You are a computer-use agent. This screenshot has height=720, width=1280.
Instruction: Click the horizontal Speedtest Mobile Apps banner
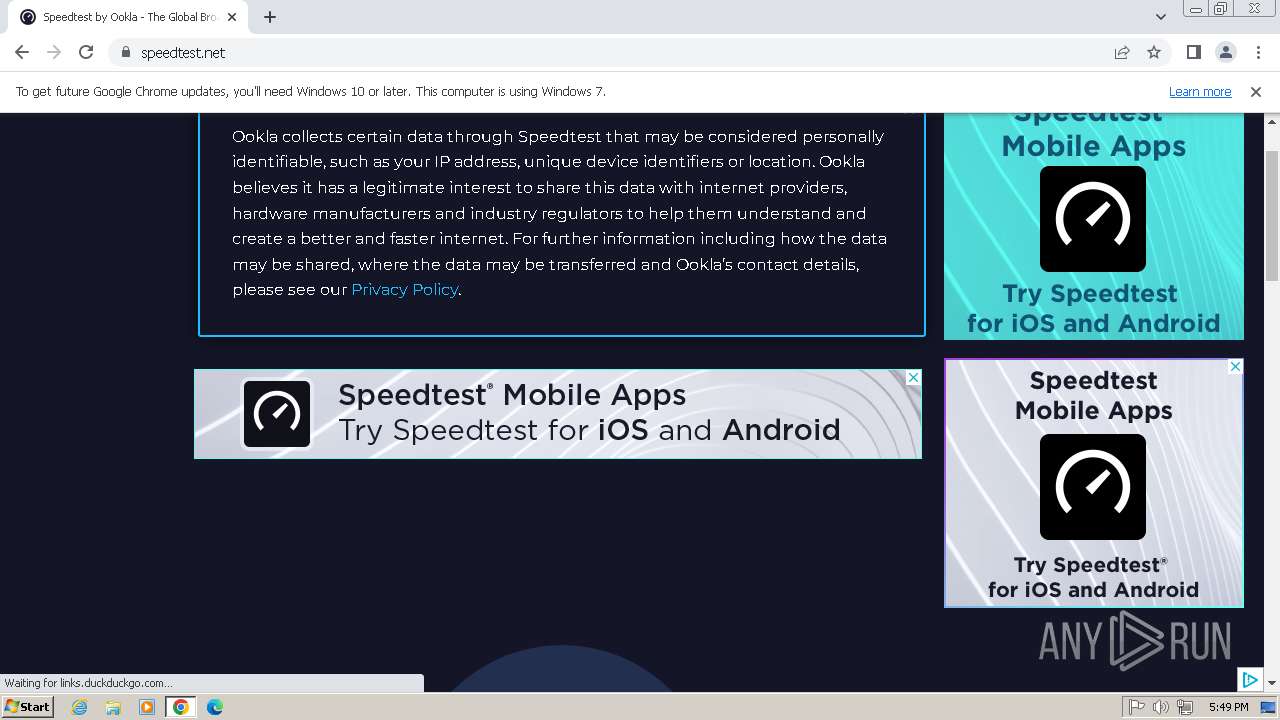point(557,414)
